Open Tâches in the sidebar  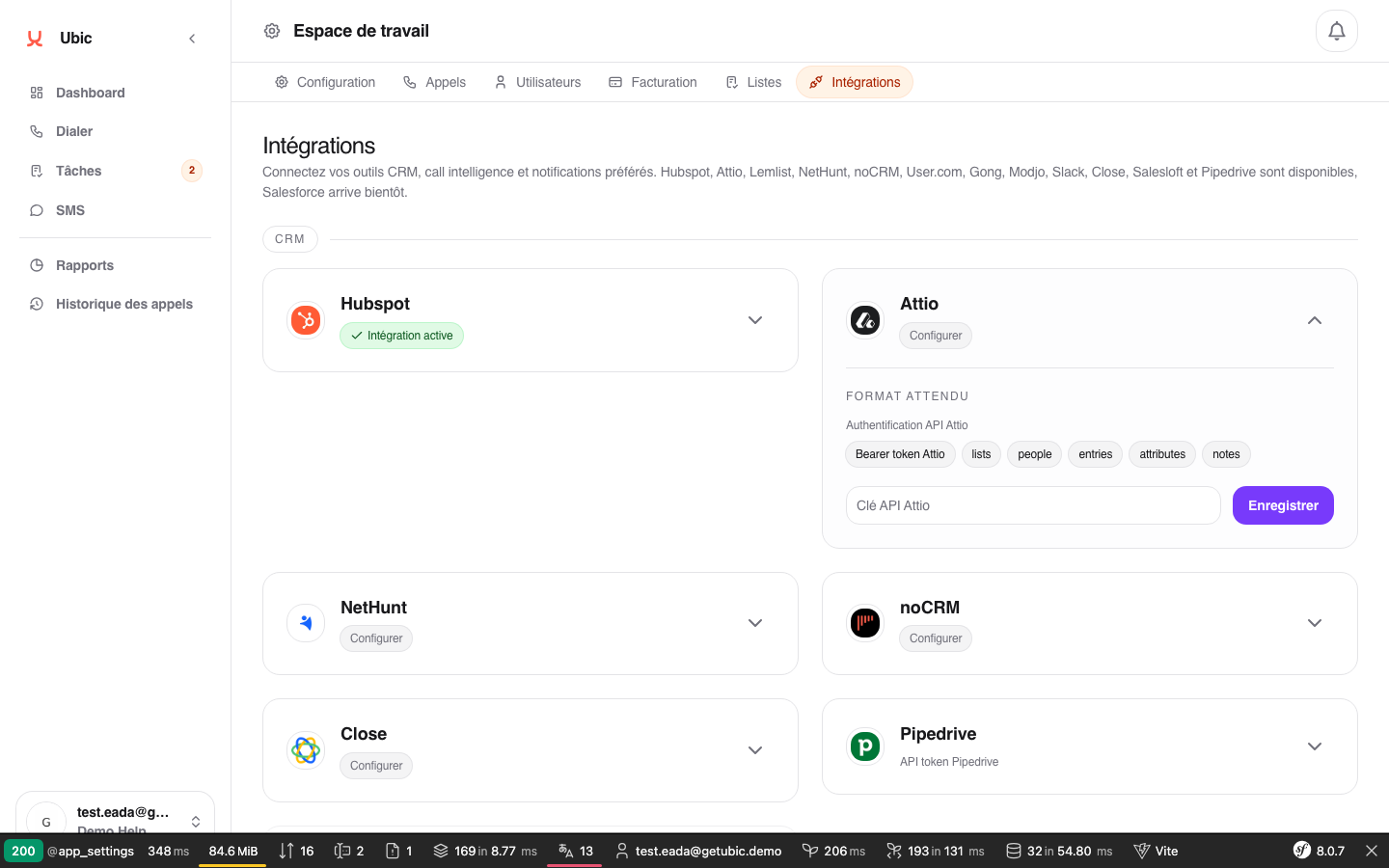[115, 171]
